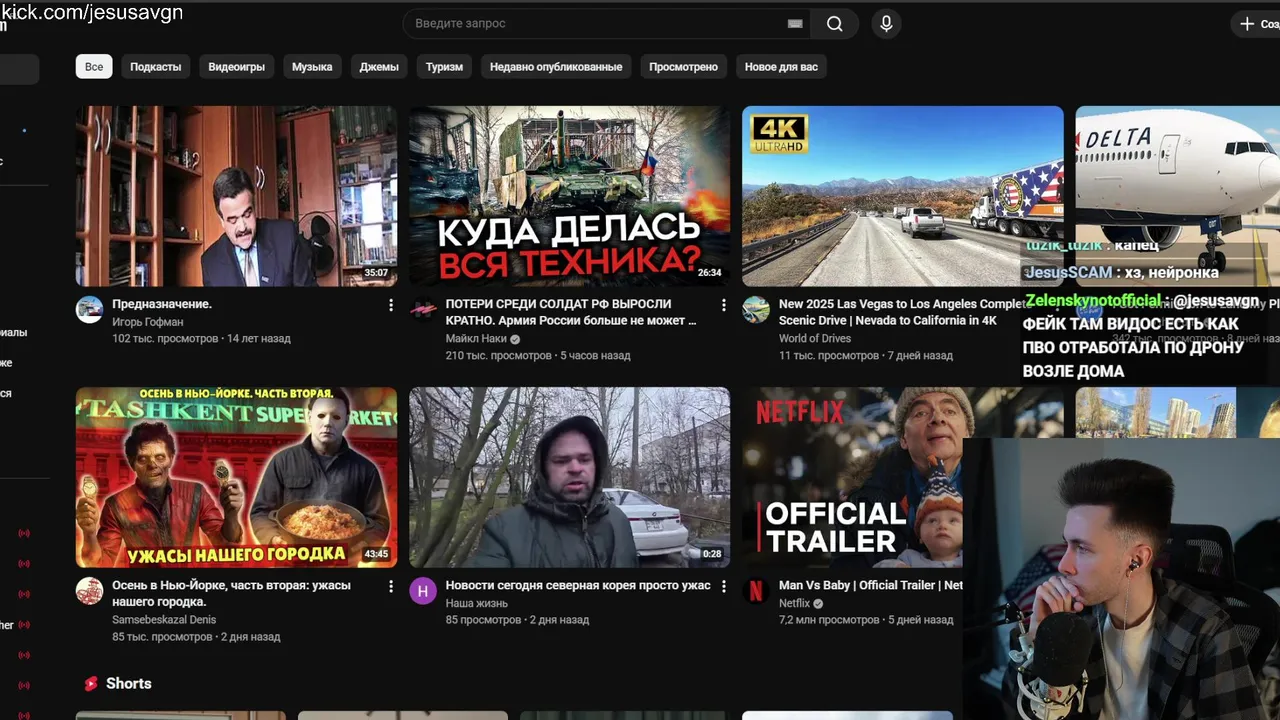The width and height of the screenshot is (1280, 720).
Task: Click channel name World of Drives
Action: (815, 339)
